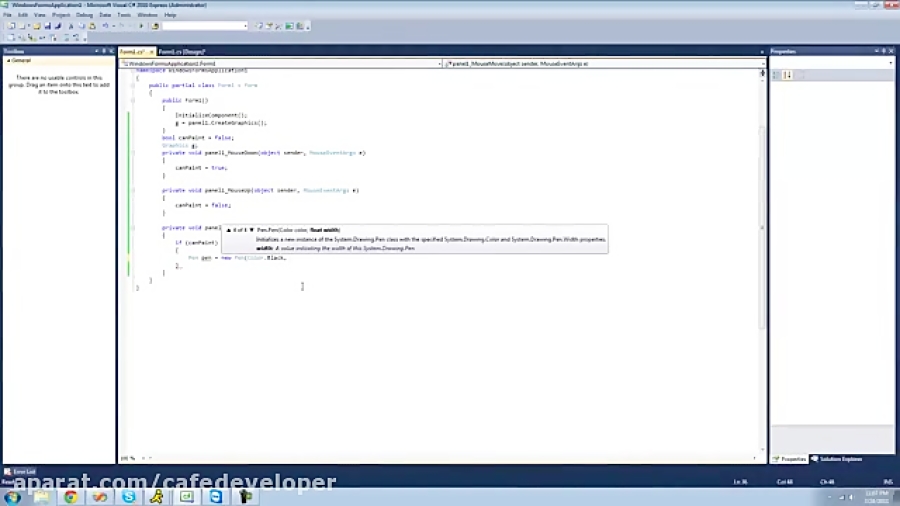This screenshot has height=506, width=900.
Task: Open the Window menu
Action: 147,15
